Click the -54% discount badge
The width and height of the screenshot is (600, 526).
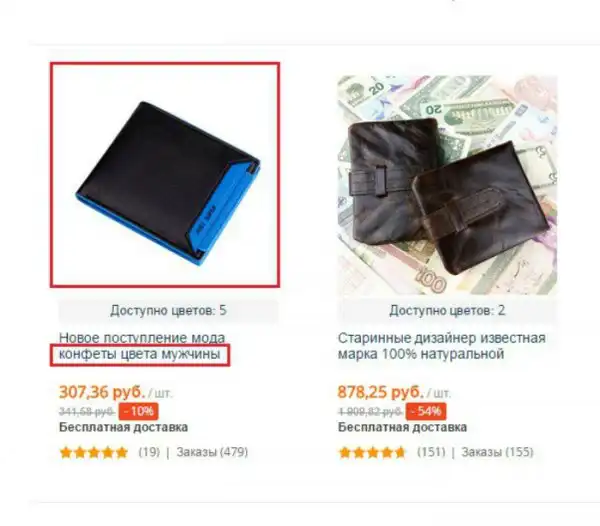tap(426, 411)
